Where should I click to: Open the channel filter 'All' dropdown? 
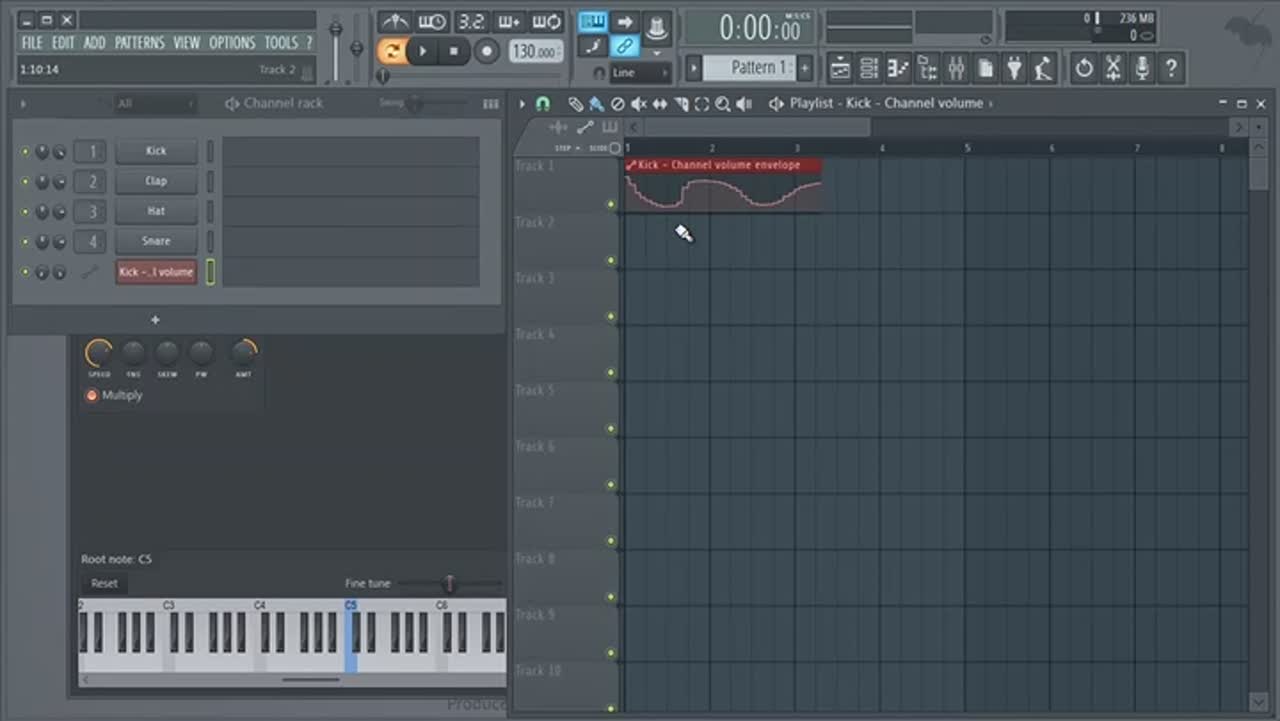tap(155, 104)
